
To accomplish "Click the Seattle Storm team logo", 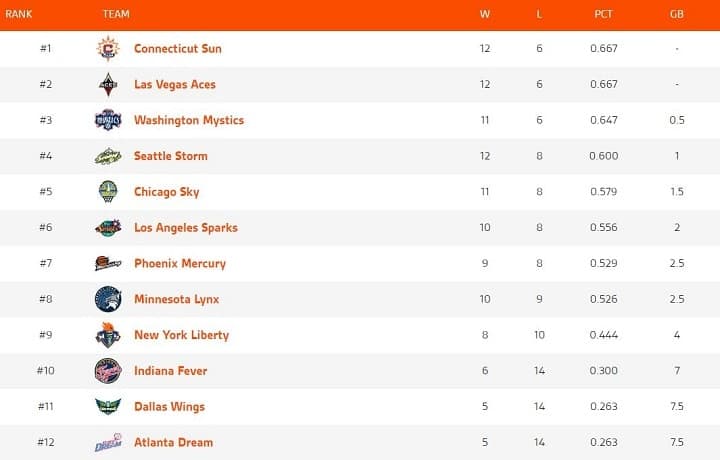I will pyautogui.click(x=108, y=156).
